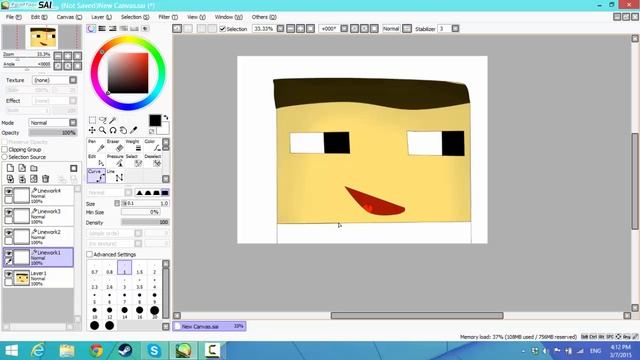Image resolution: width=640 pixels, height=360 pixels.
Task: Click the black foreground color swatch
Action: 155,120
